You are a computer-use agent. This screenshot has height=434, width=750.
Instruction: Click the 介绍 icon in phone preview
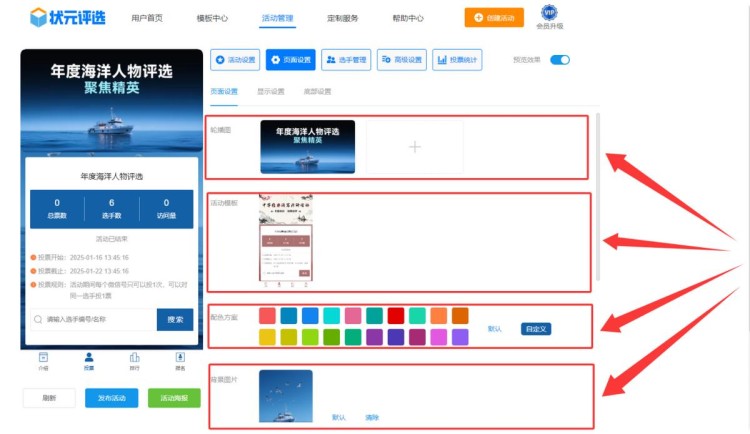coord(43,357)
